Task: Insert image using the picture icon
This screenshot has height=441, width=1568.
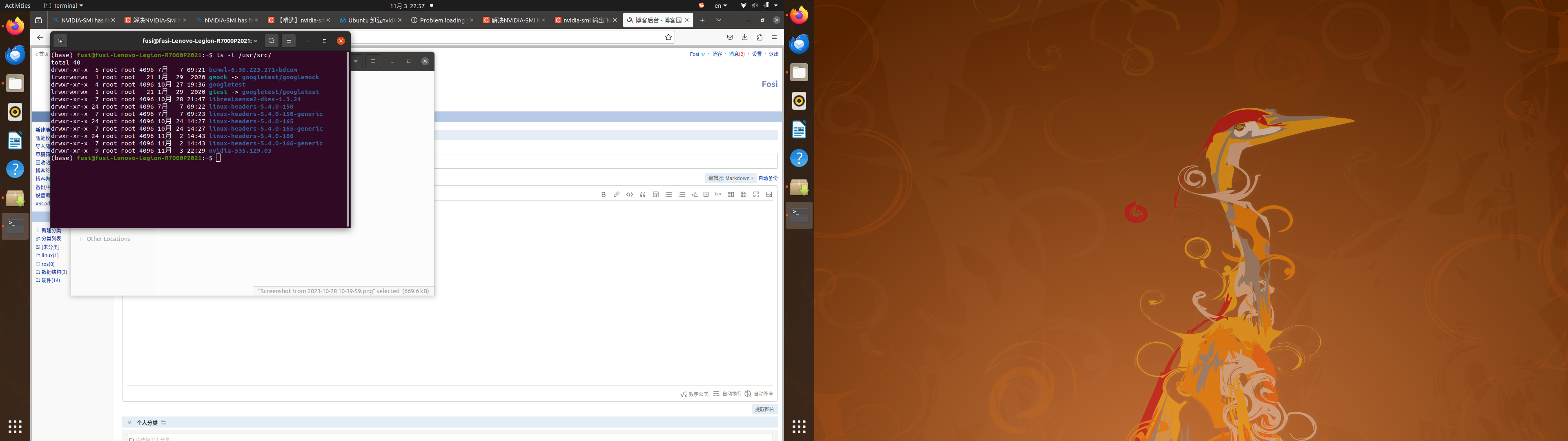Action: (x=769, y=194)
